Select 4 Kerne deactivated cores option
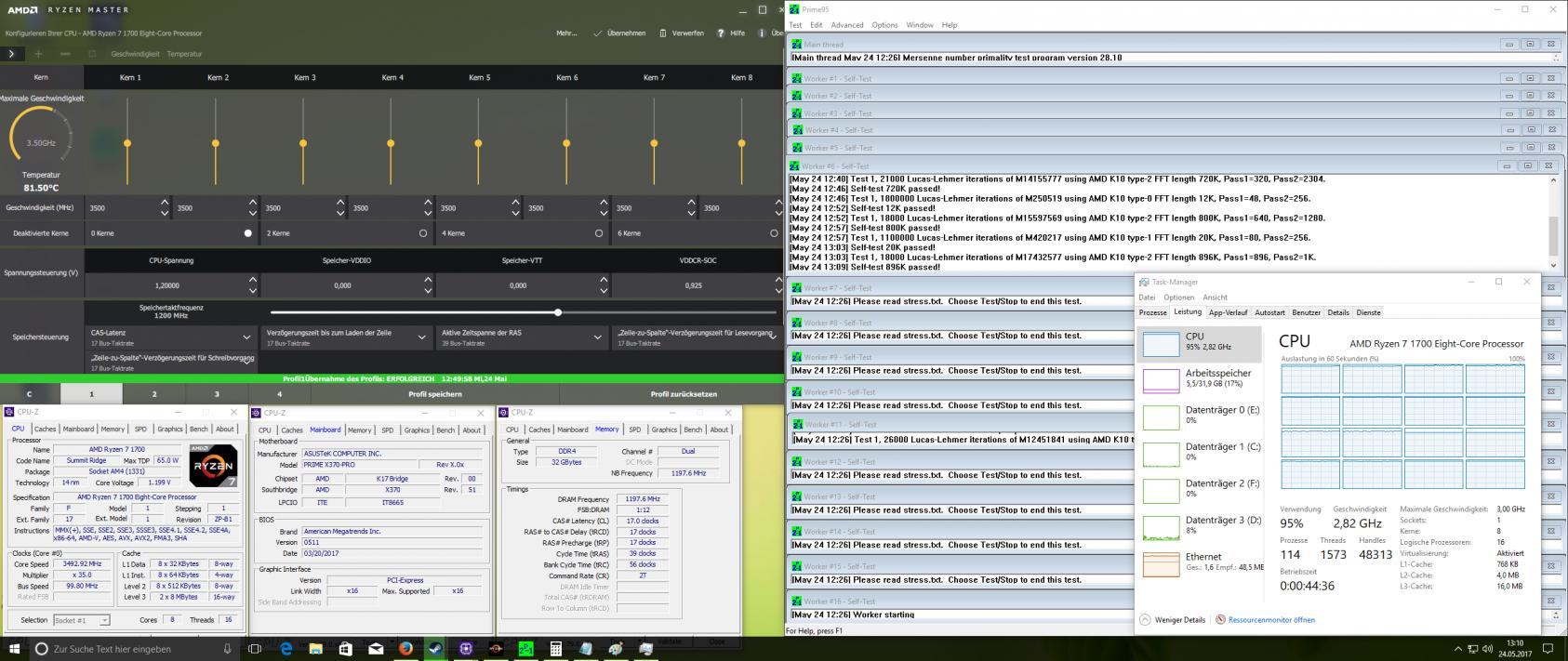 click(598, 233)
